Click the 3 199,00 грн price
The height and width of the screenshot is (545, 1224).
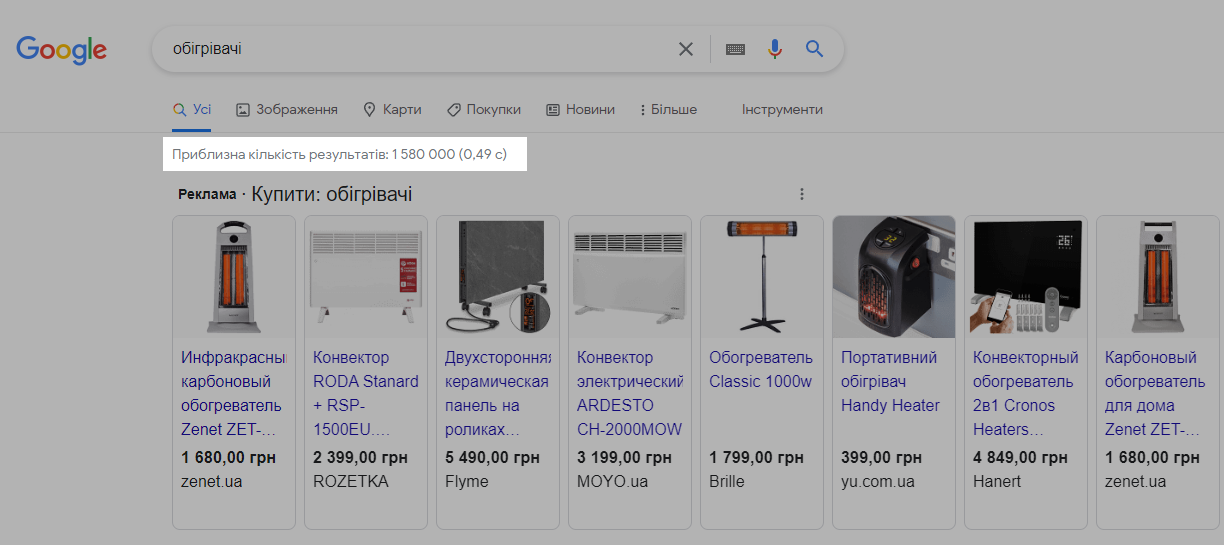coord(624,458)
